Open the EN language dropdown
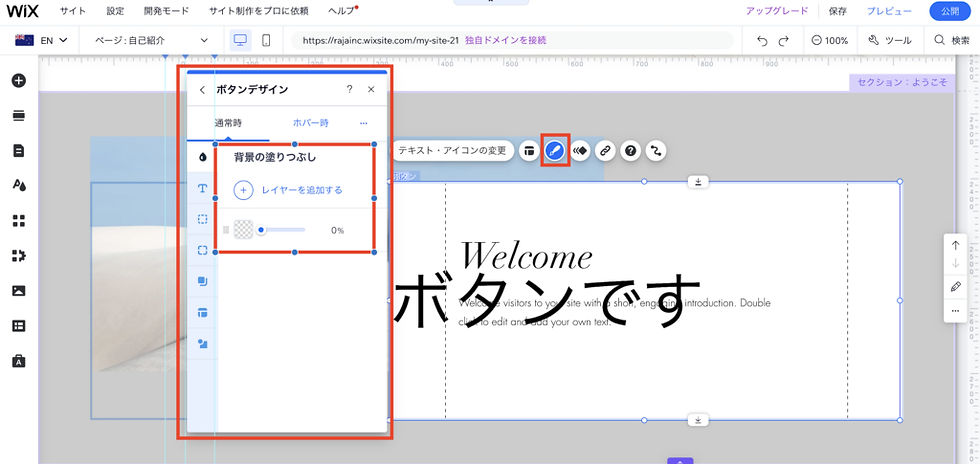 click(41, 41)
